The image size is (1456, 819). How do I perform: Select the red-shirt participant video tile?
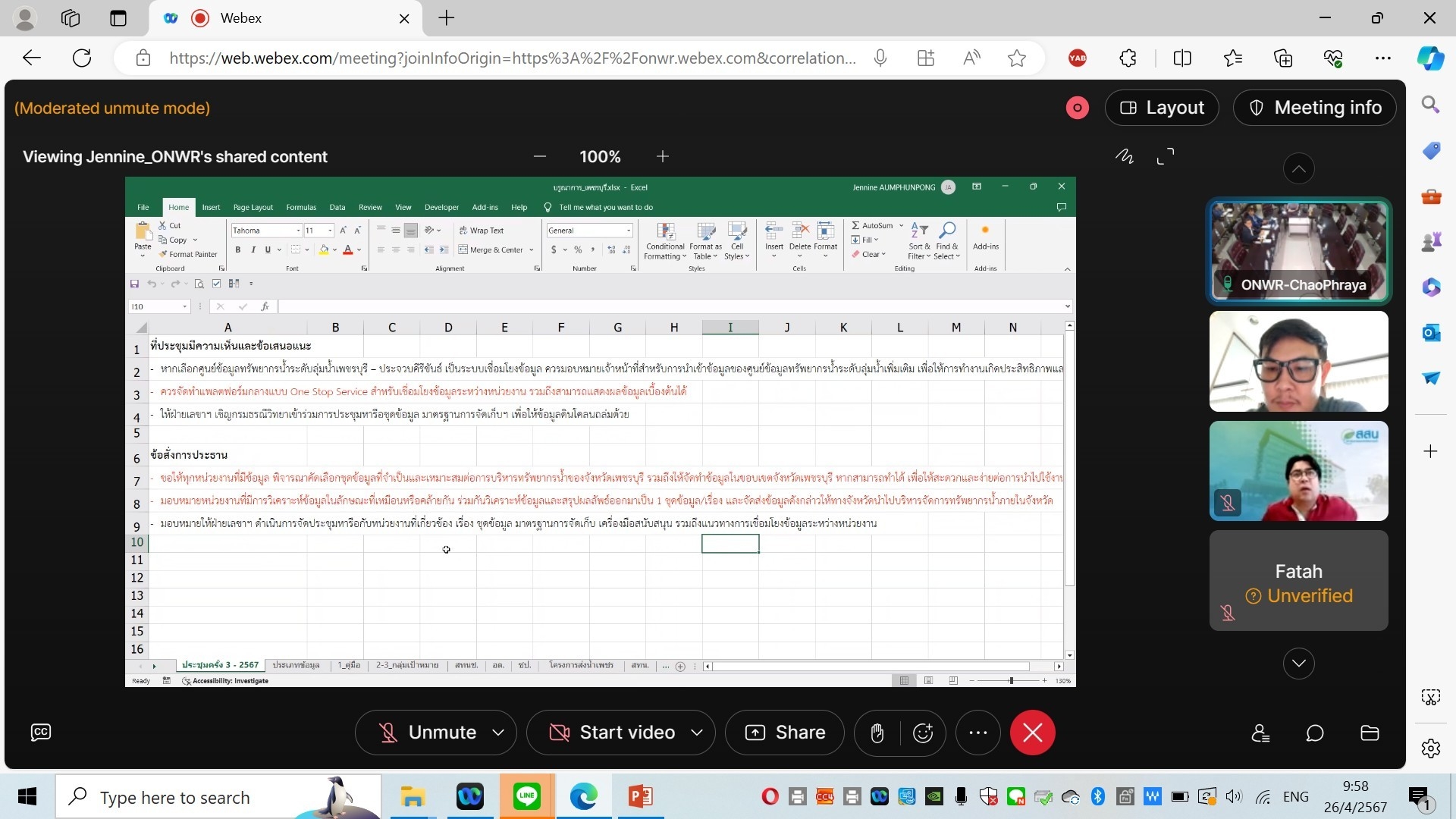(1299, 471)
